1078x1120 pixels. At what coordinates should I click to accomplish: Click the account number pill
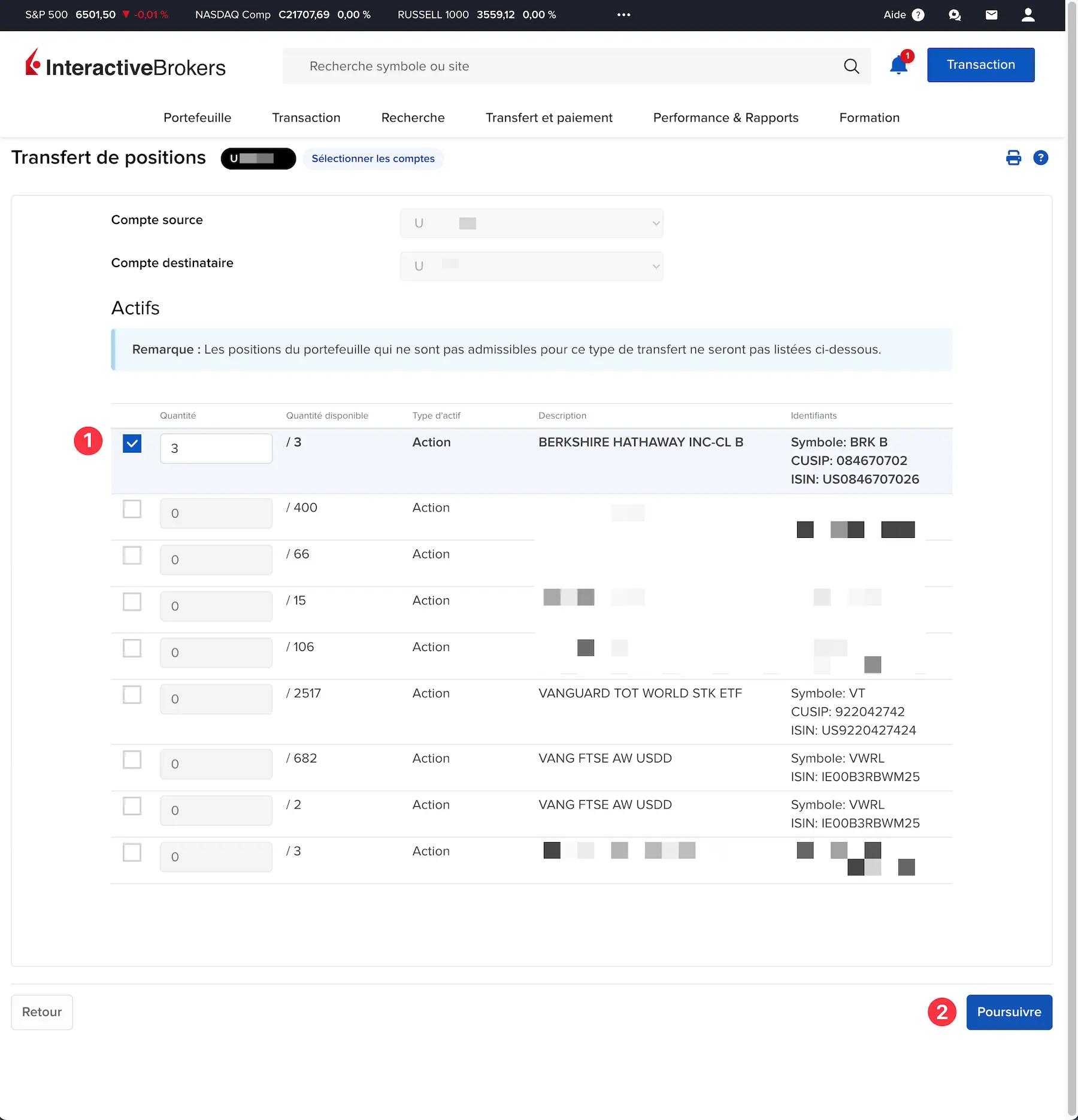tap(258, 159)
